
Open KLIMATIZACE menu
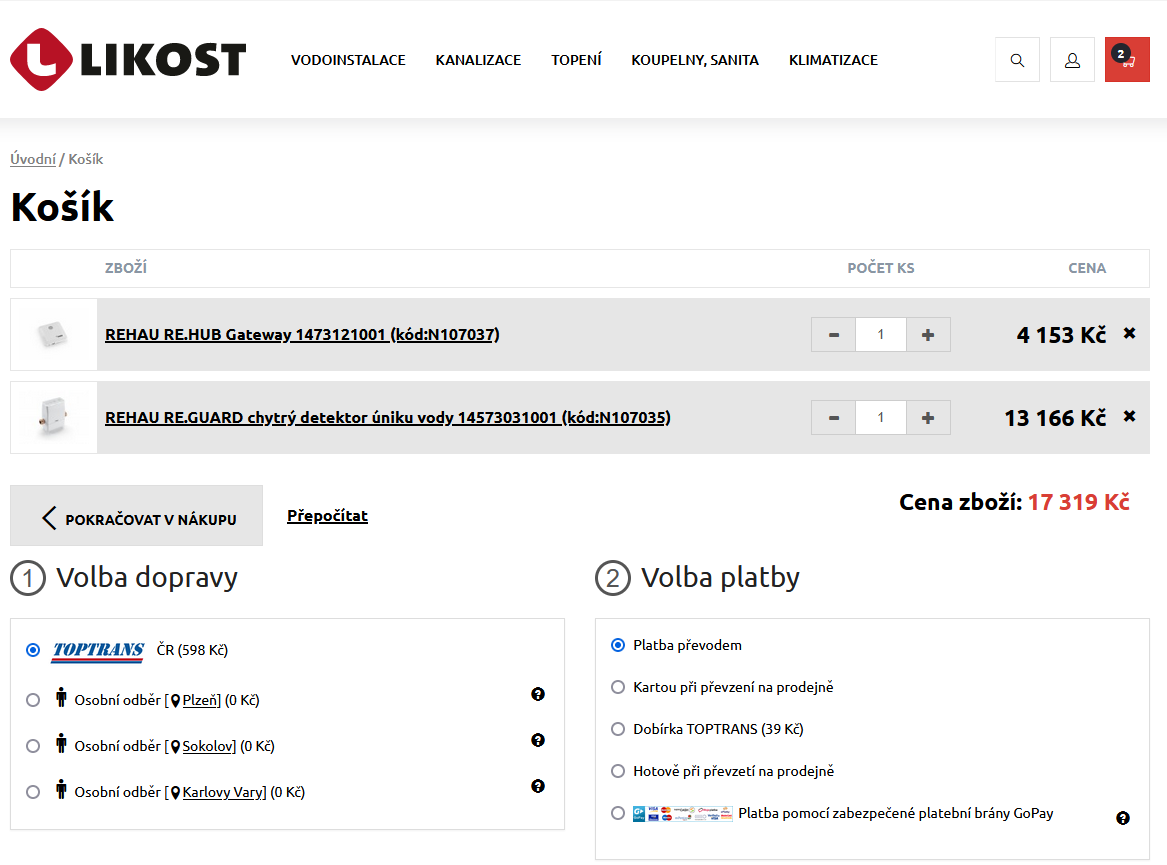tap(834, 60)
